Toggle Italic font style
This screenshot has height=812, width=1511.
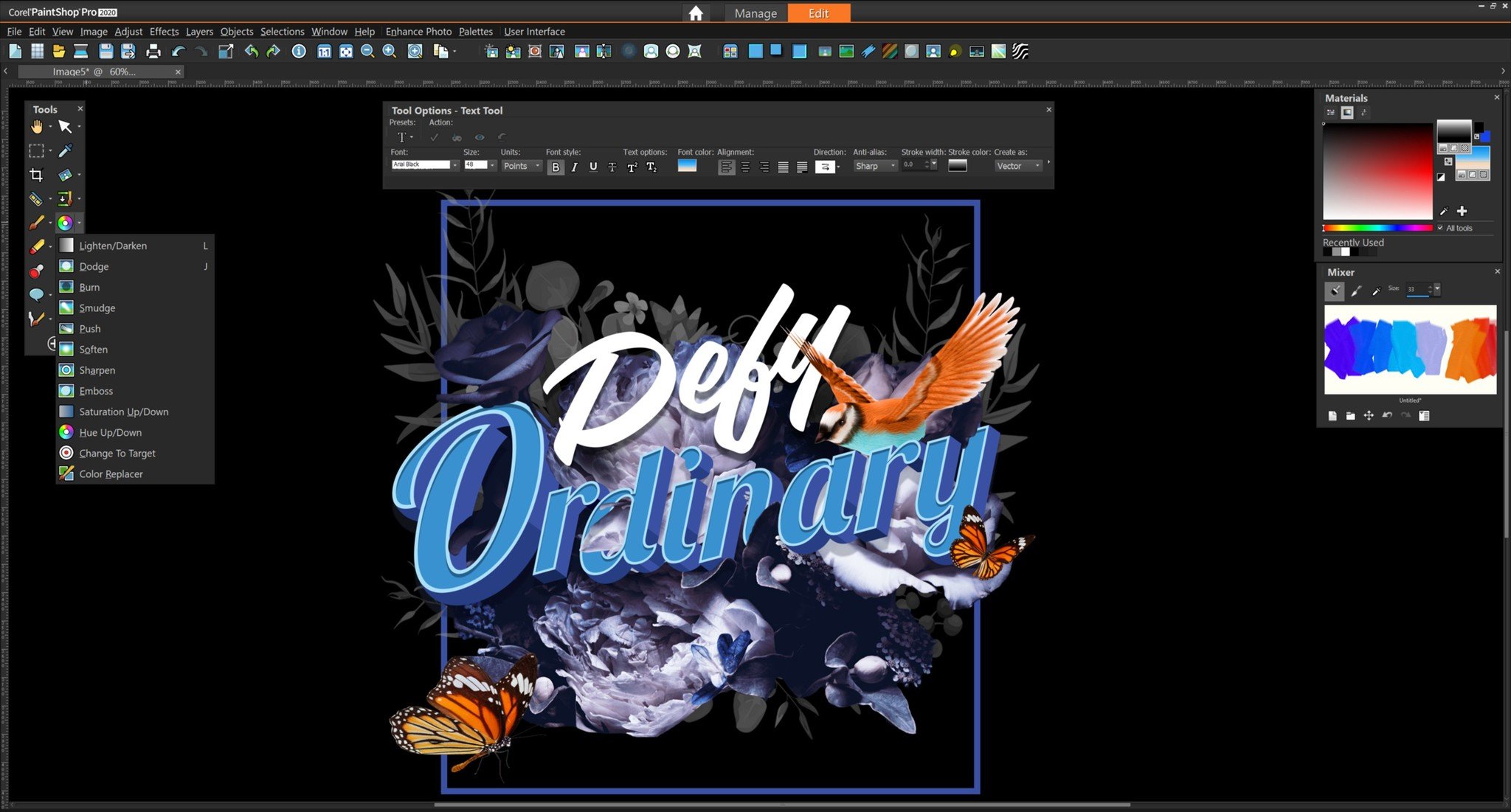[x=574, y=167]
